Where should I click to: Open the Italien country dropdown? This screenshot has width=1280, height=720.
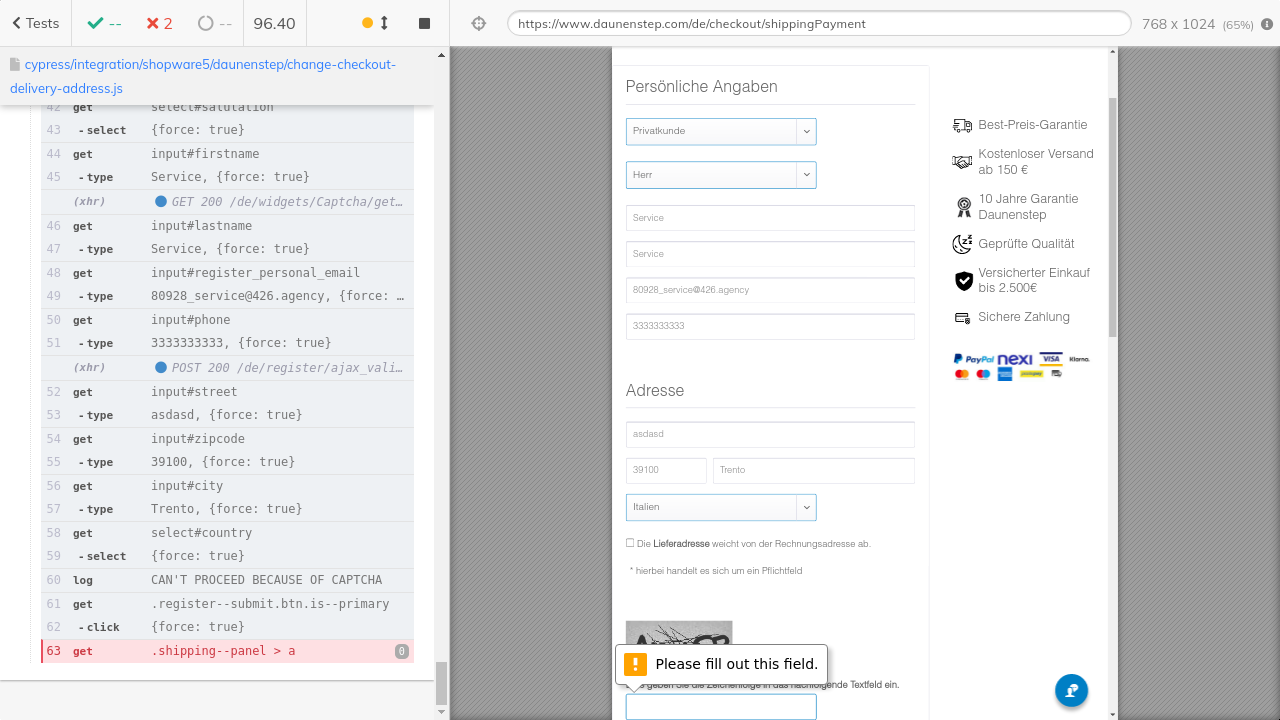click(720, 508)
